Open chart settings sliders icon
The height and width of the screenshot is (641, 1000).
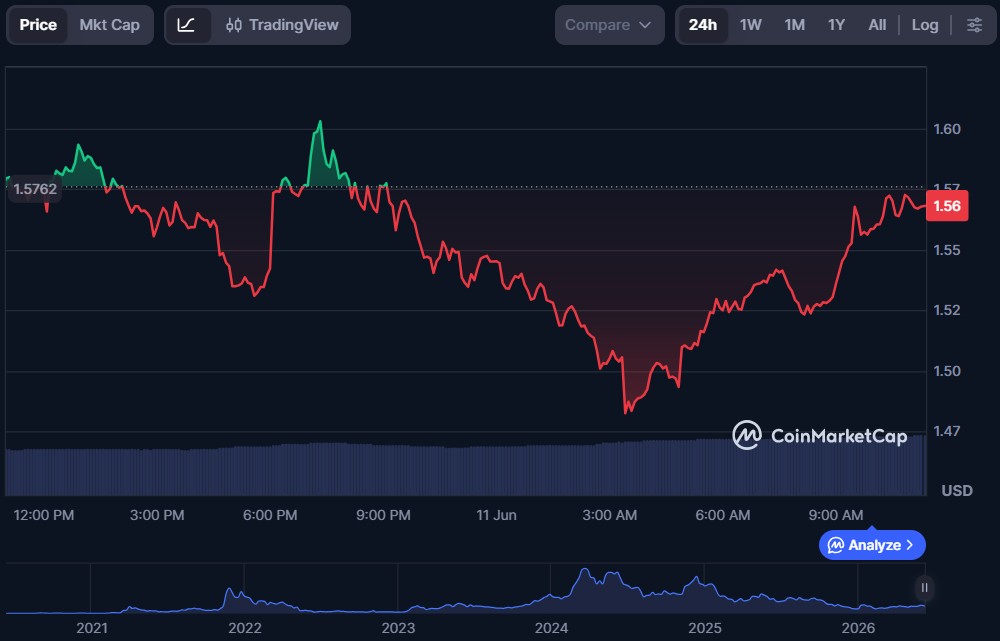(974, 25)
